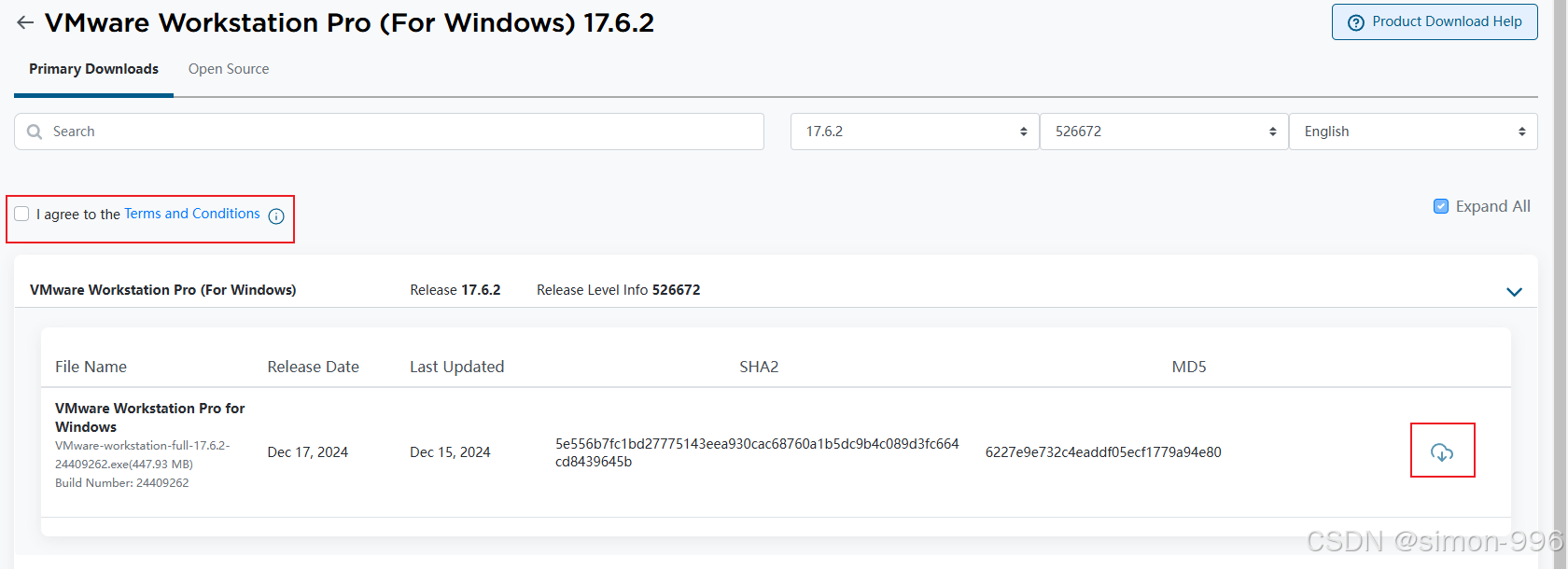Image resolution: width=1568 pixels, height=569 pixels.
Task: Click the cloud download icon
Action: [1442, 452]
